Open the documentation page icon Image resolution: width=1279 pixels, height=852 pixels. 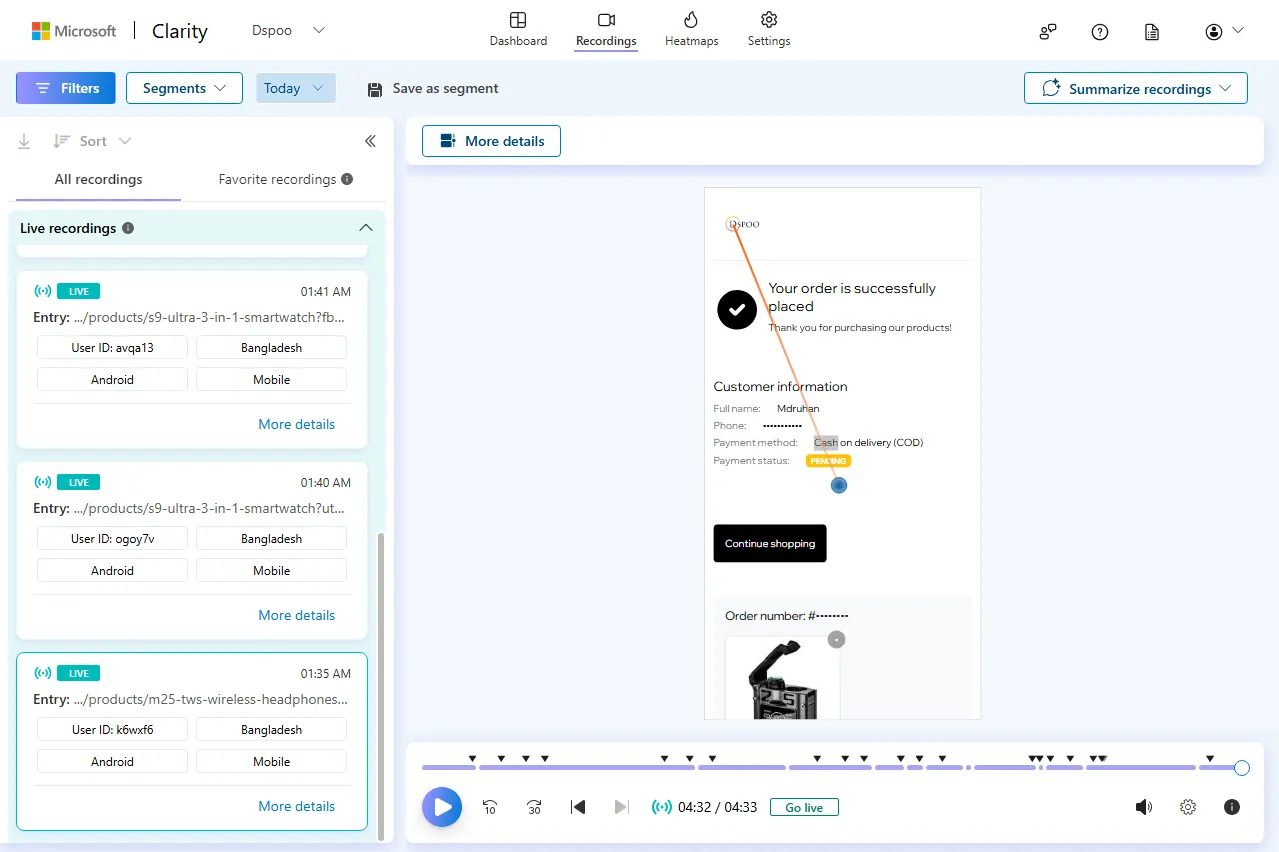pyautogui.click(x=1152, y=32)
